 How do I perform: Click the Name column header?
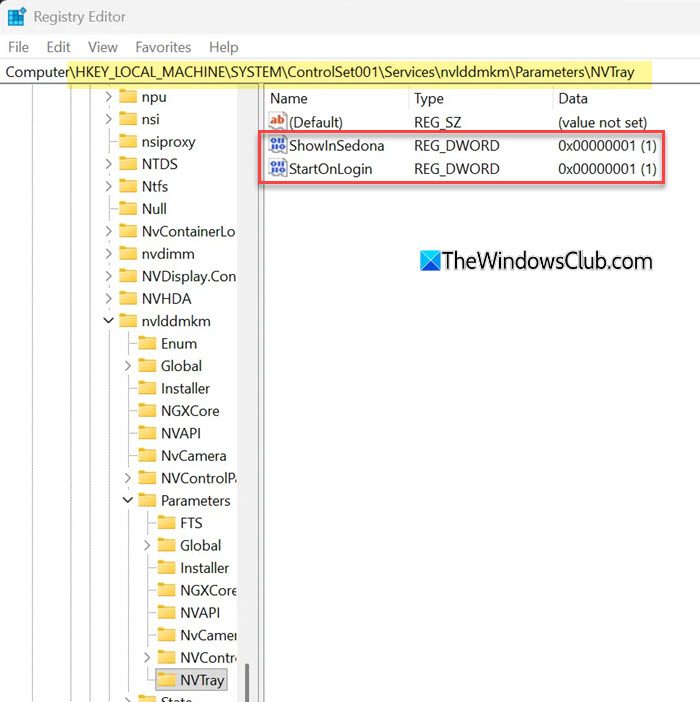pos(289,98)
